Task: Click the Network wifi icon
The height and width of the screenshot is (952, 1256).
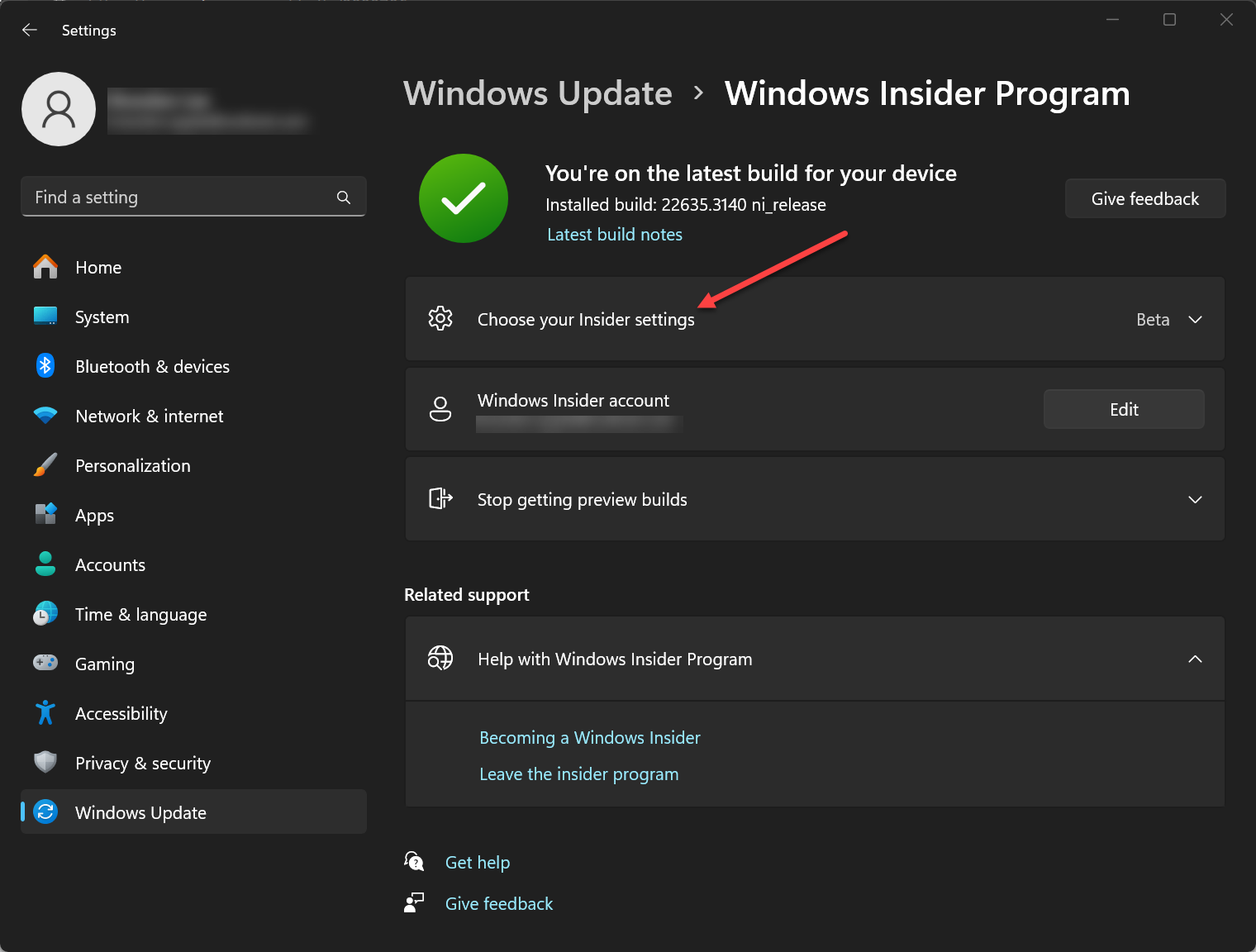Action: (x=45, y=415)
